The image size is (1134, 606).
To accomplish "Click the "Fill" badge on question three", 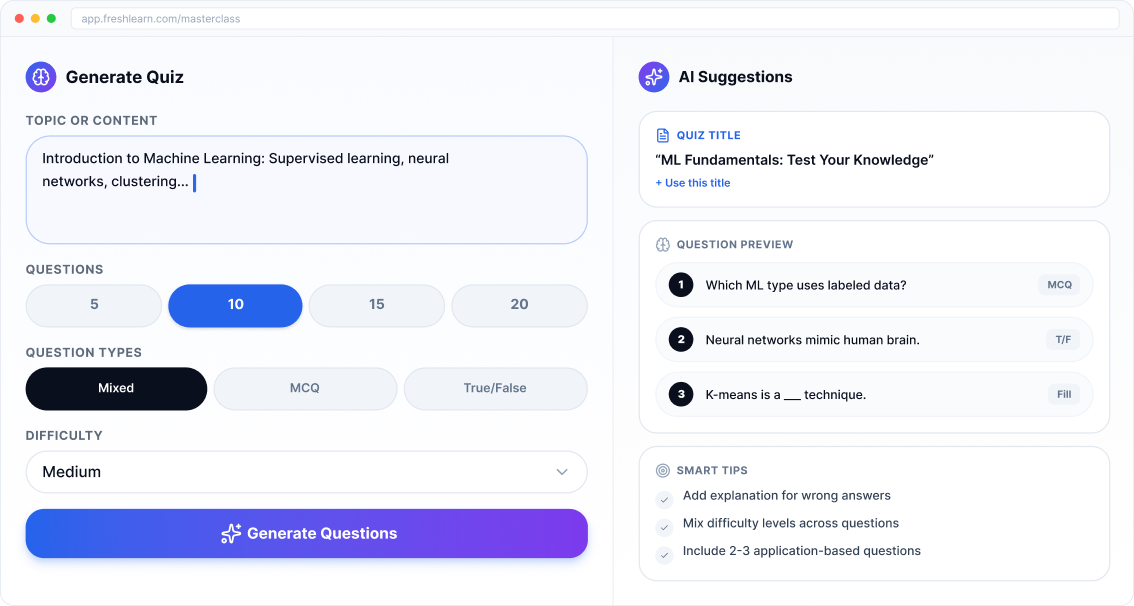I will click(x=1063, y=394).
